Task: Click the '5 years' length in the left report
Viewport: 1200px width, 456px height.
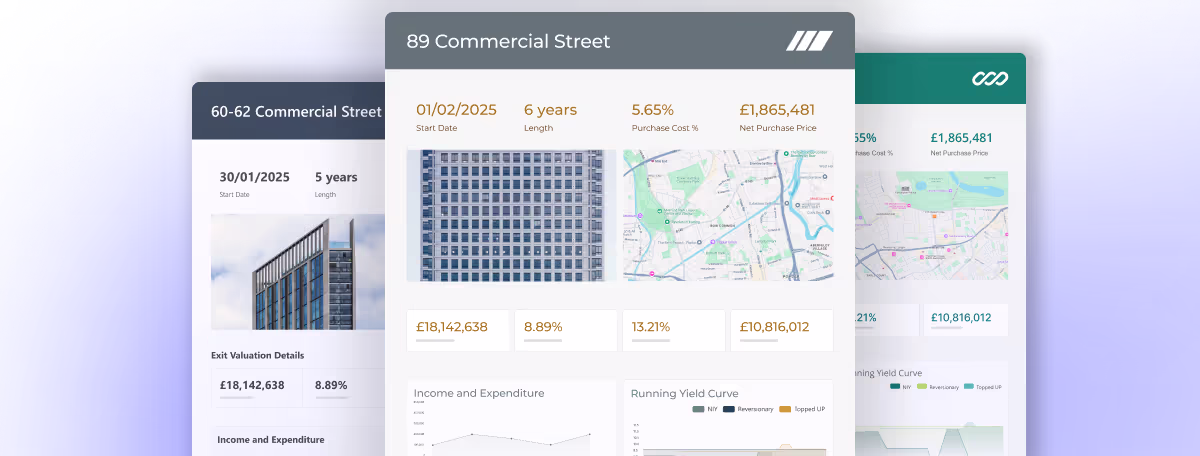Action: [x=336, y=177]
